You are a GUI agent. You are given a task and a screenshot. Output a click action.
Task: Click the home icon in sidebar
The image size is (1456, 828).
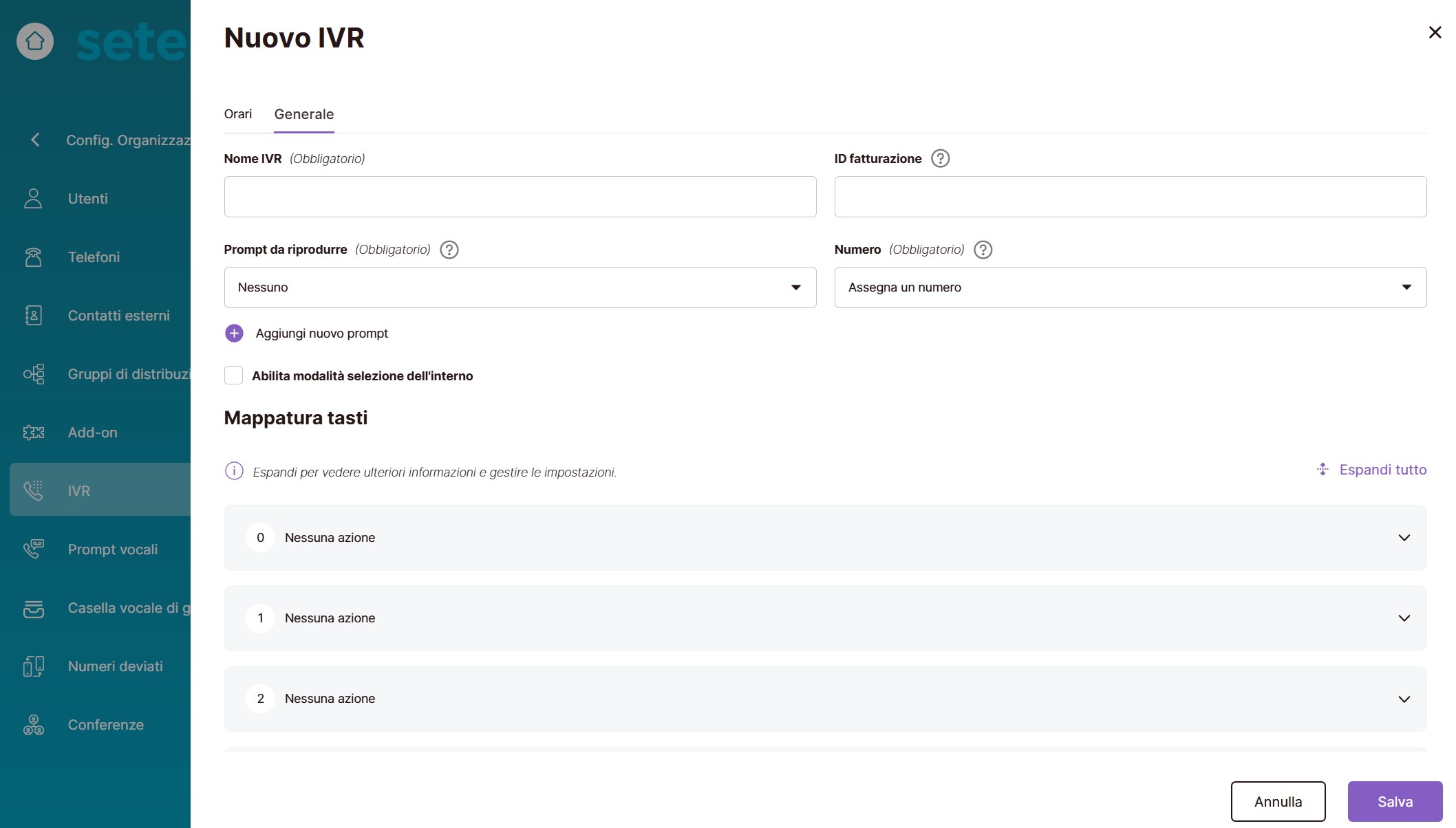(x=35, y=41)
